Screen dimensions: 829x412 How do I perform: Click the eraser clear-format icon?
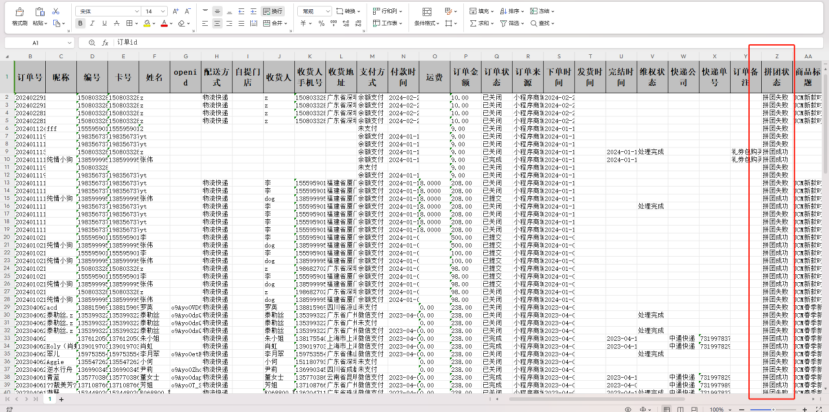(181, 23)
